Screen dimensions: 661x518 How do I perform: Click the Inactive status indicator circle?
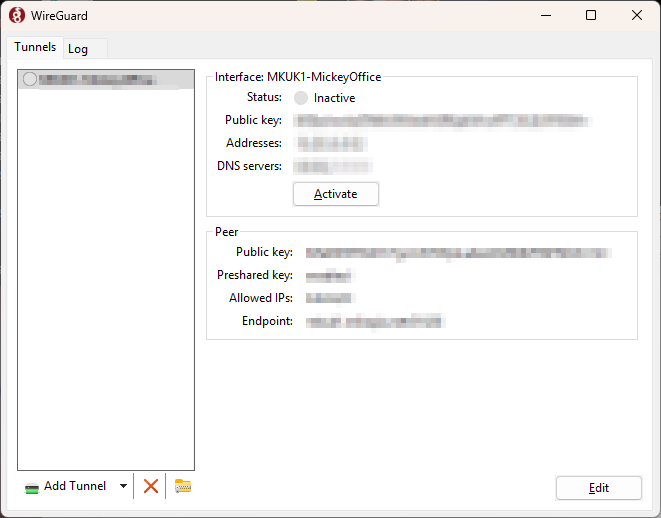pyautogui.click(x=301, y=98)
